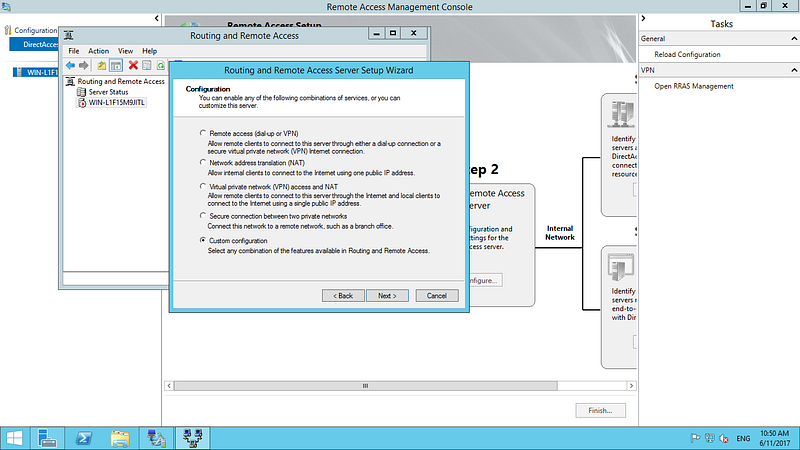The width and height of the screenshot is (800, 450).
Task: Click the upper servers icon in Step 3
Action: point(622,114)
